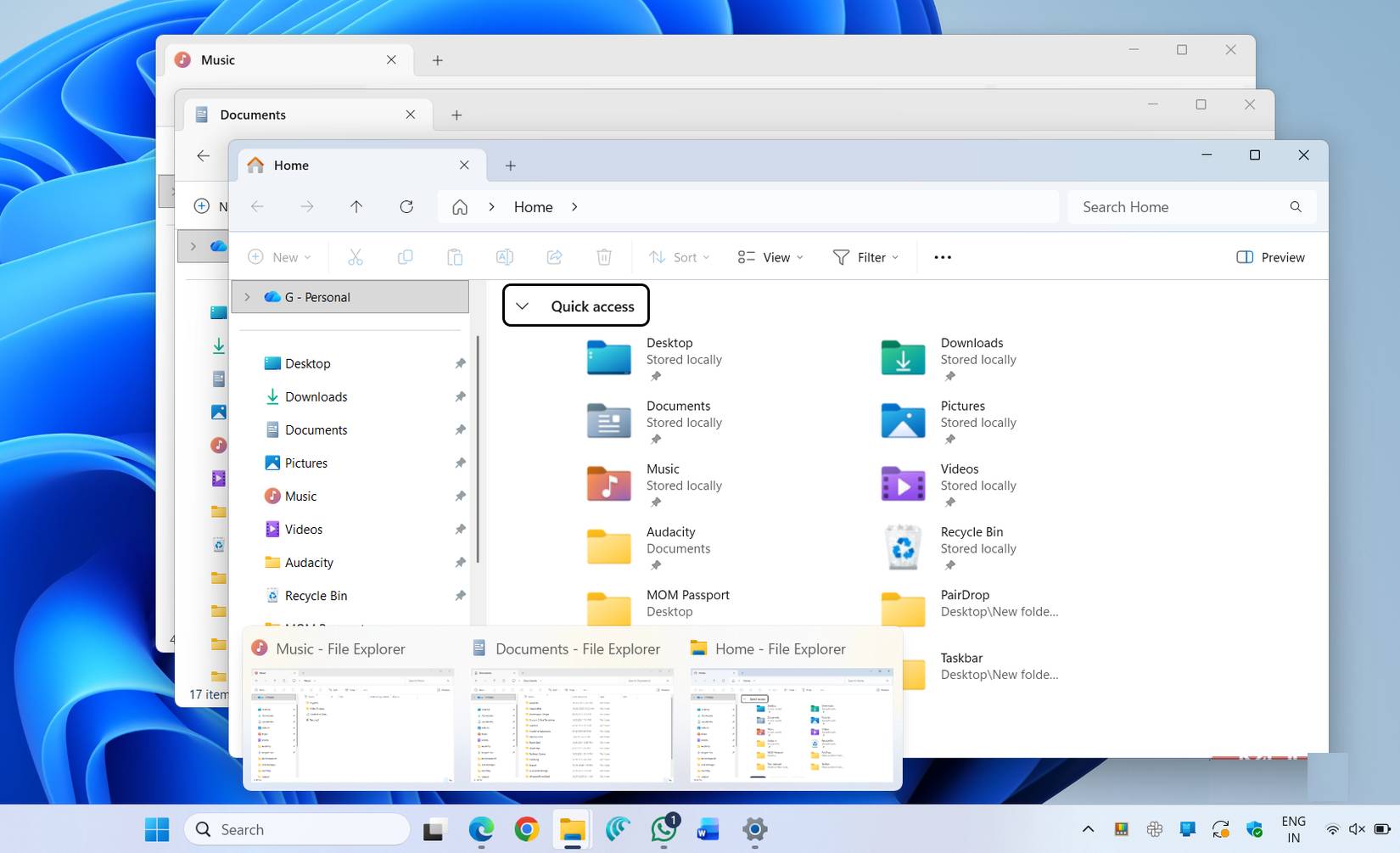
Task: Open WhatsApp from the taskbar
Action: click(x=663, y=829)
